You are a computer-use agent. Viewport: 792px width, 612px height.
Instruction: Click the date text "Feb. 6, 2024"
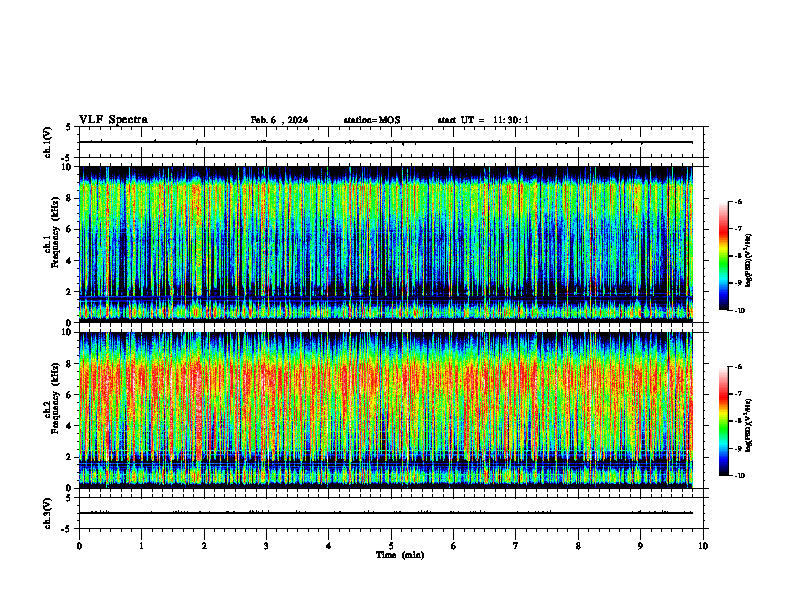click(x=279, y=120)
